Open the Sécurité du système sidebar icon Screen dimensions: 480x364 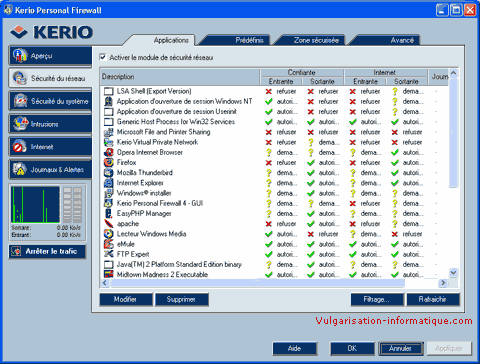pyautogui.click(x=20, y=101)
